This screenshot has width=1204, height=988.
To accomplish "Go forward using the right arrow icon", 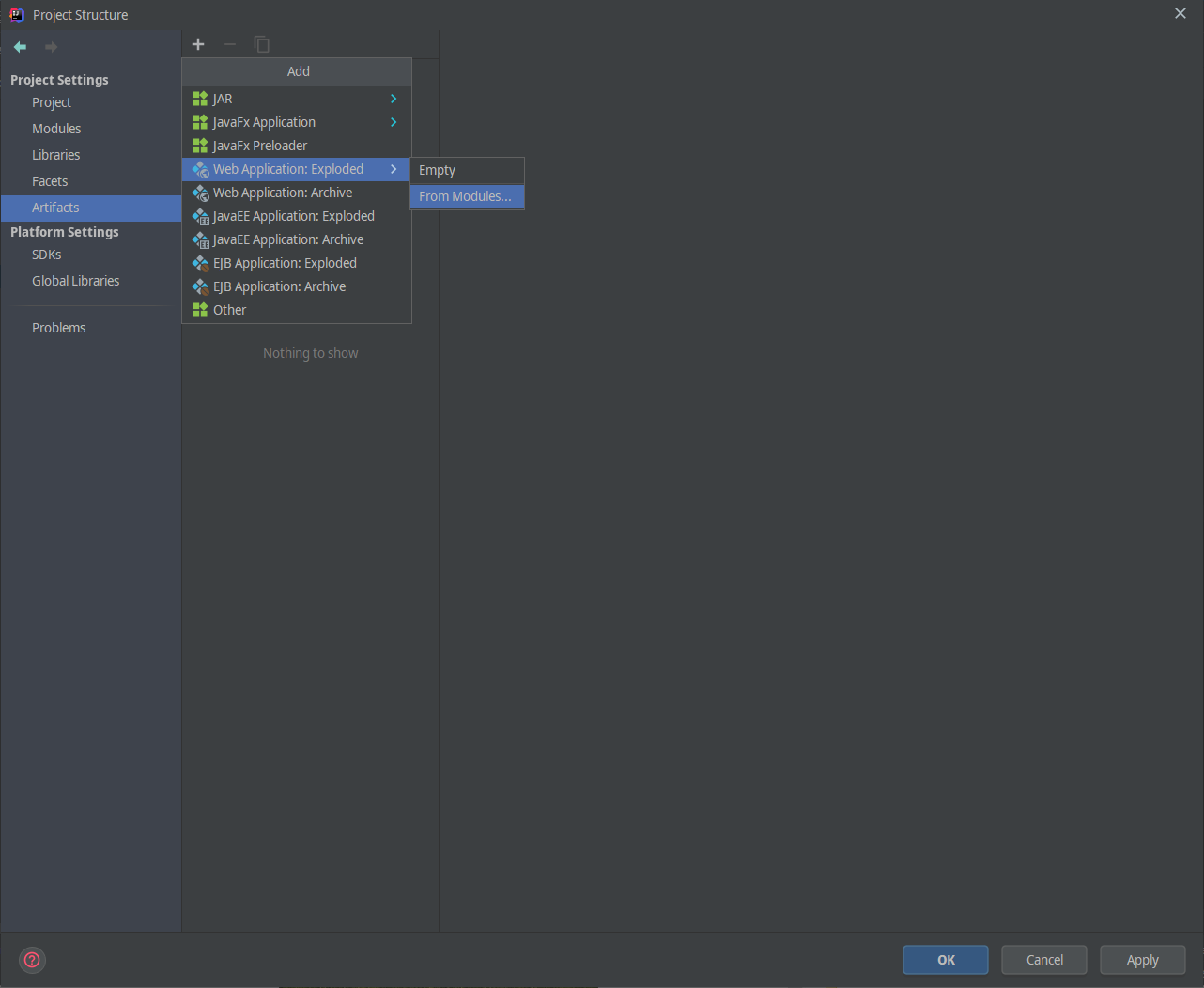I will point(51,47).
